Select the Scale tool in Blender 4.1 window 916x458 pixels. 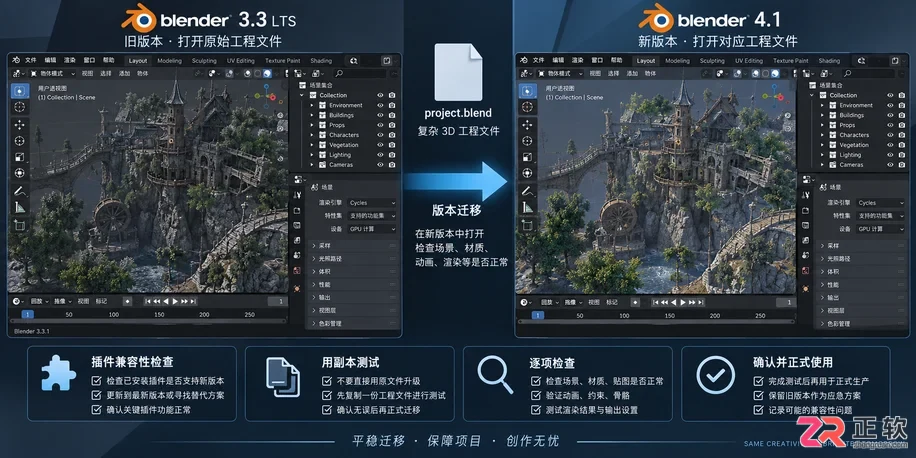(x=528, y=157)
